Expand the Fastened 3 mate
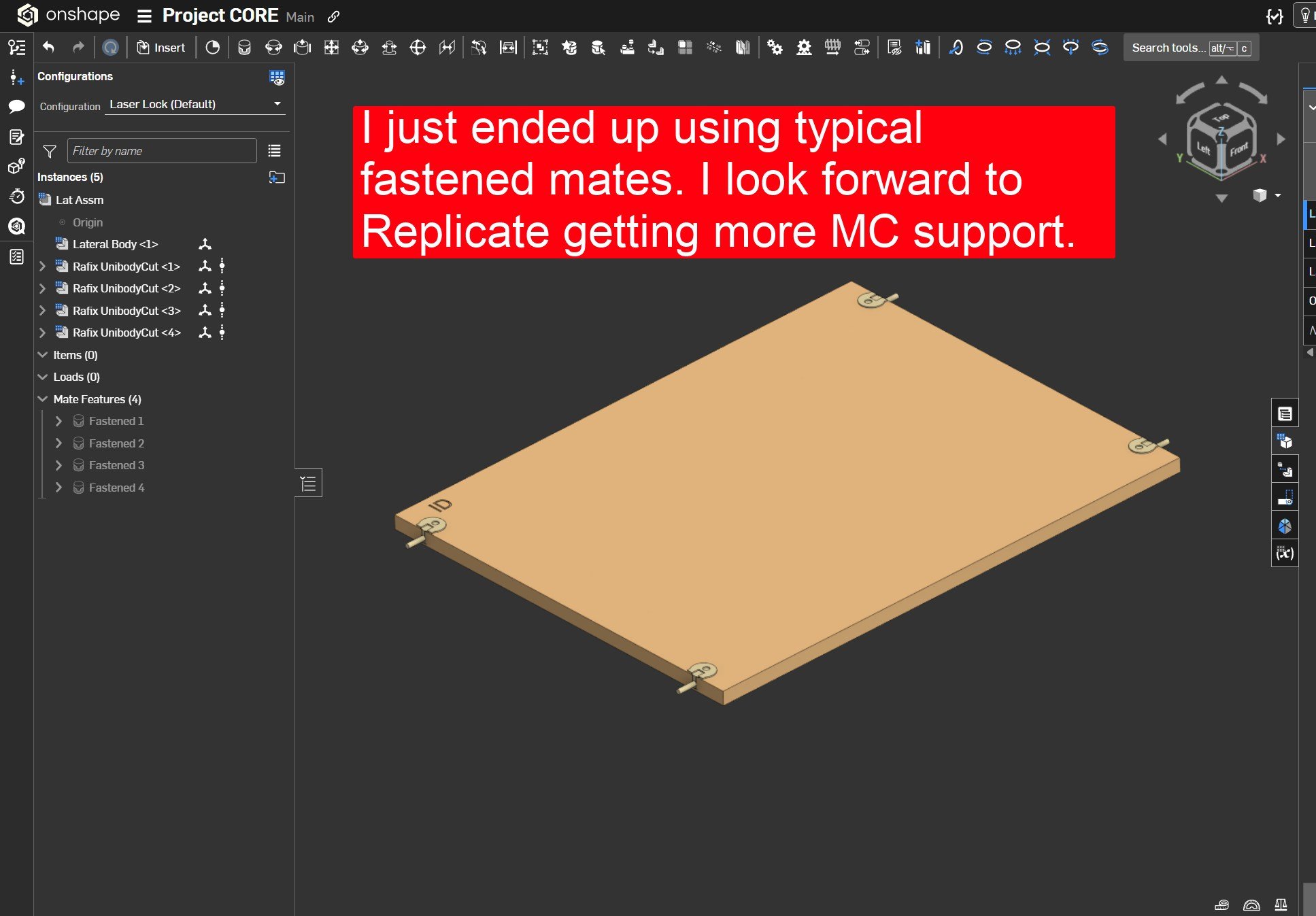 tap(58, 465)
